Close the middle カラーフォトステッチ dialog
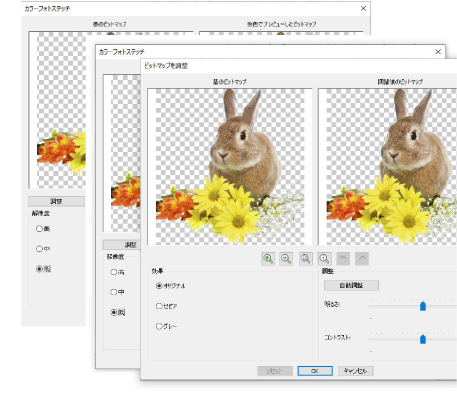457x397 pixels. pos(438,52)
